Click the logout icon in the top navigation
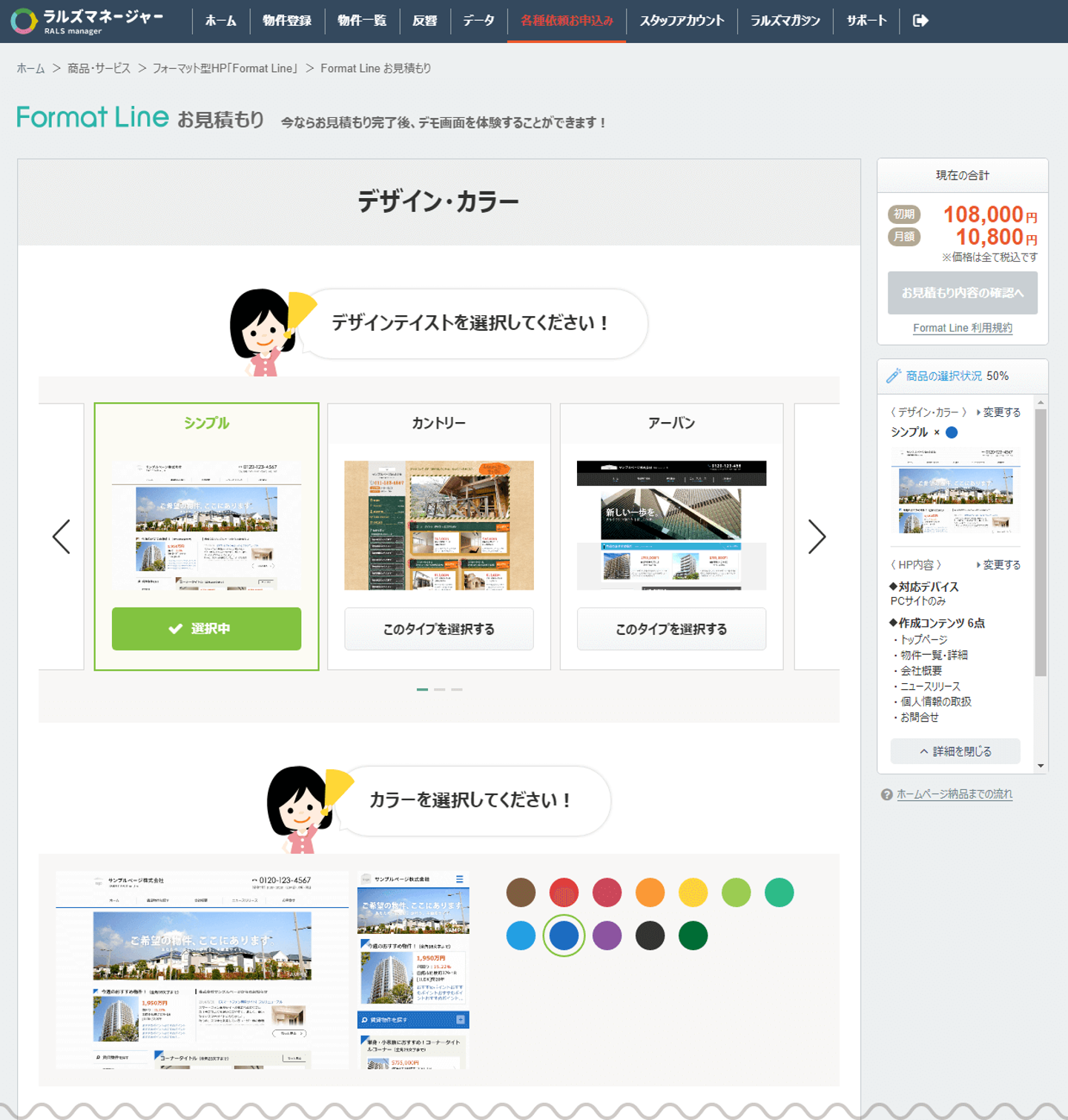 (x=920, y=21)
